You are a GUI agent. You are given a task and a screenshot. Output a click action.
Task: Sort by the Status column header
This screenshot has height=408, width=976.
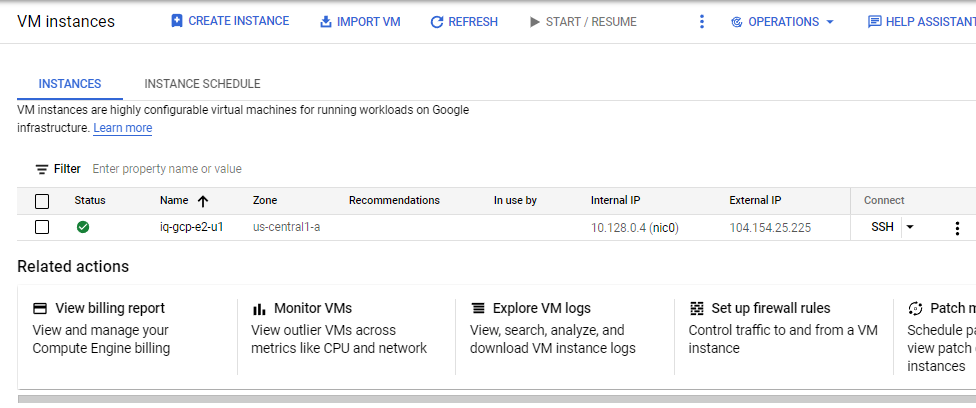click(90, 201)
